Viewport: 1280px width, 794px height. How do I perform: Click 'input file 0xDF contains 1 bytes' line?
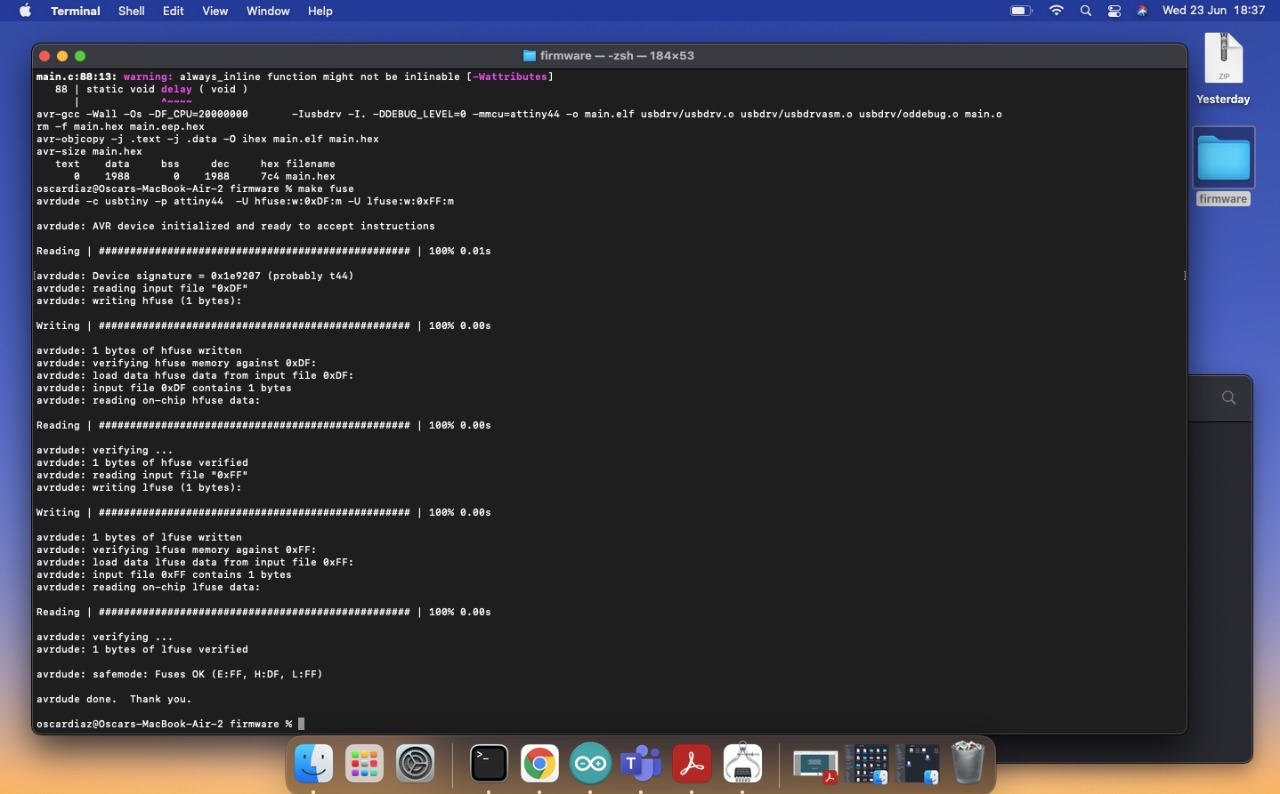(164, 388)
